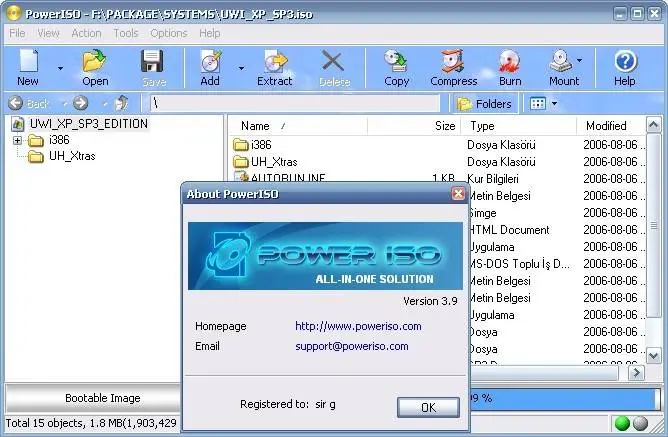Image resolution: width=668 pixels, height=437 pixels.
Task: Open the Options menu
Action: pyautogui.click(x=169, y=33)
